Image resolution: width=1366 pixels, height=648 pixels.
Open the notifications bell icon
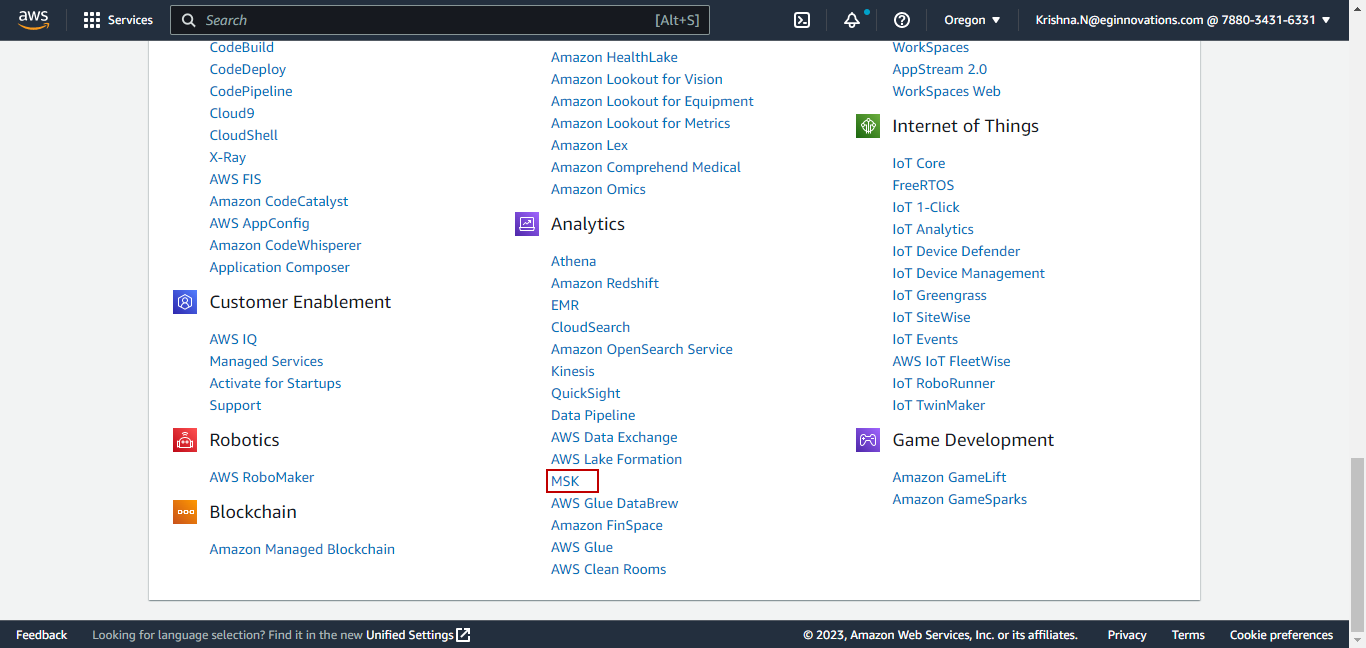(852, 20)
